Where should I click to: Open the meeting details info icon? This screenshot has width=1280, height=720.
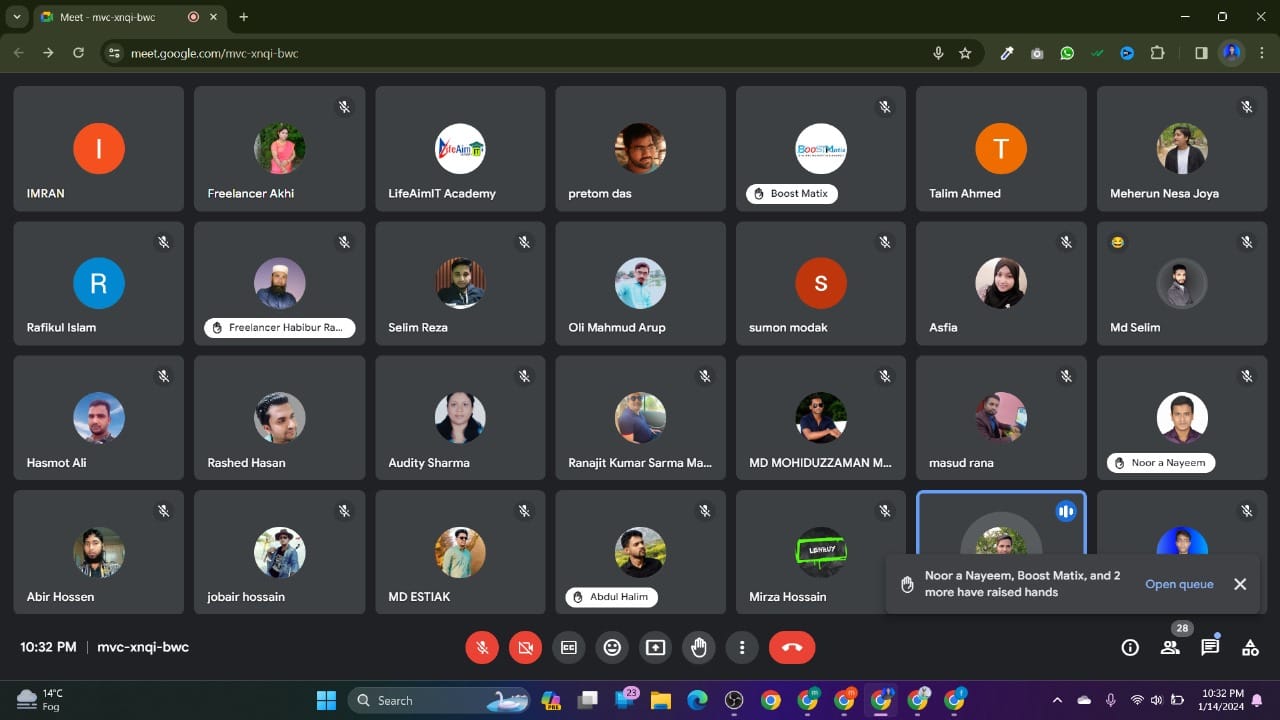point(1130,648)
